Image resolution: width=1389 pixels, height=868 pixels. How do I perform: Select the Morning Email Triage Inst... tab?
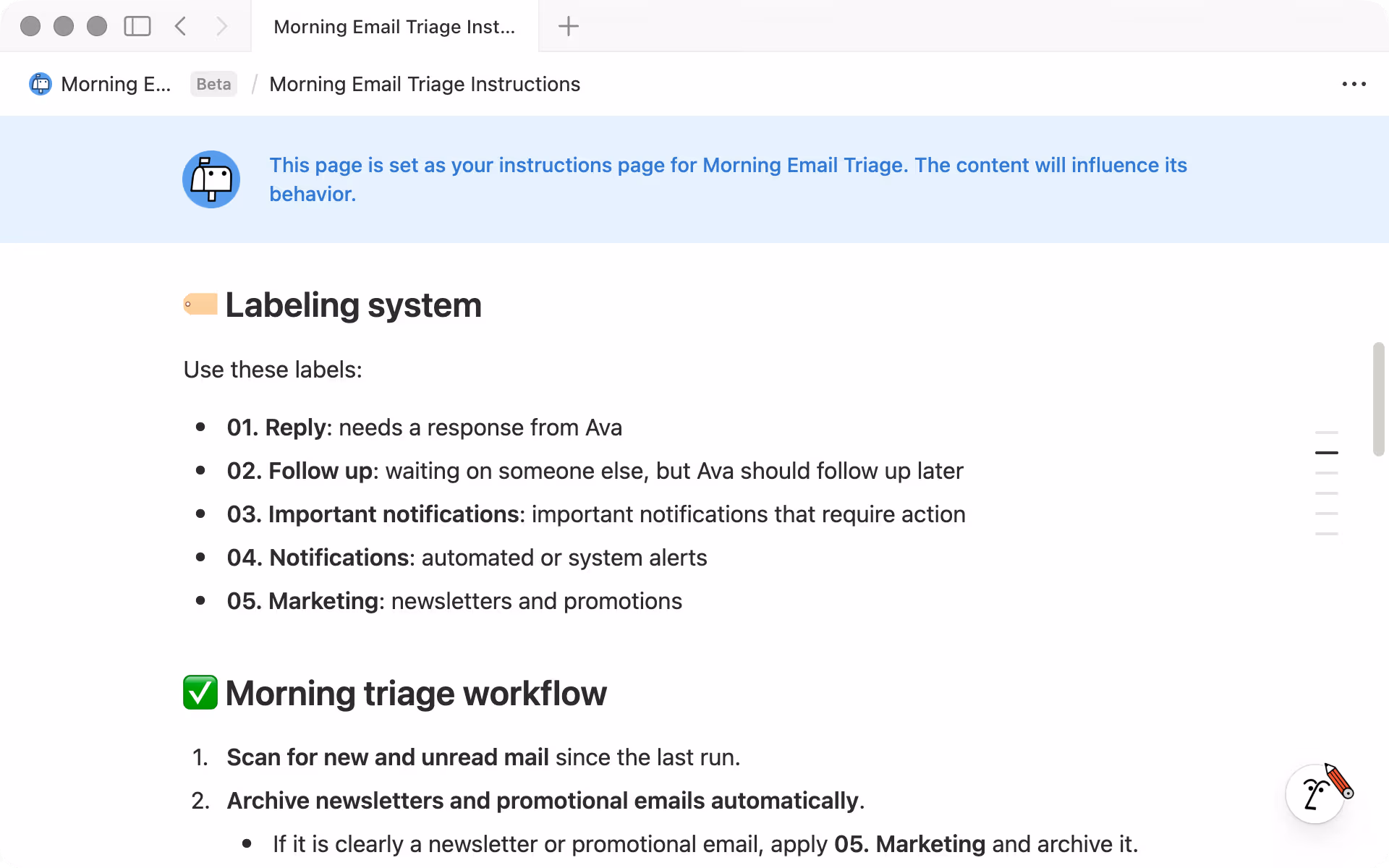click(x=394, y=27)
